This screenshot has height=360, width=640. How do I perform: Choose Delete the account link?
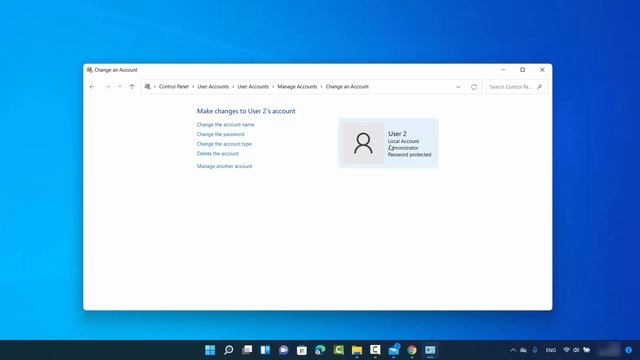(x=218, y=153)
